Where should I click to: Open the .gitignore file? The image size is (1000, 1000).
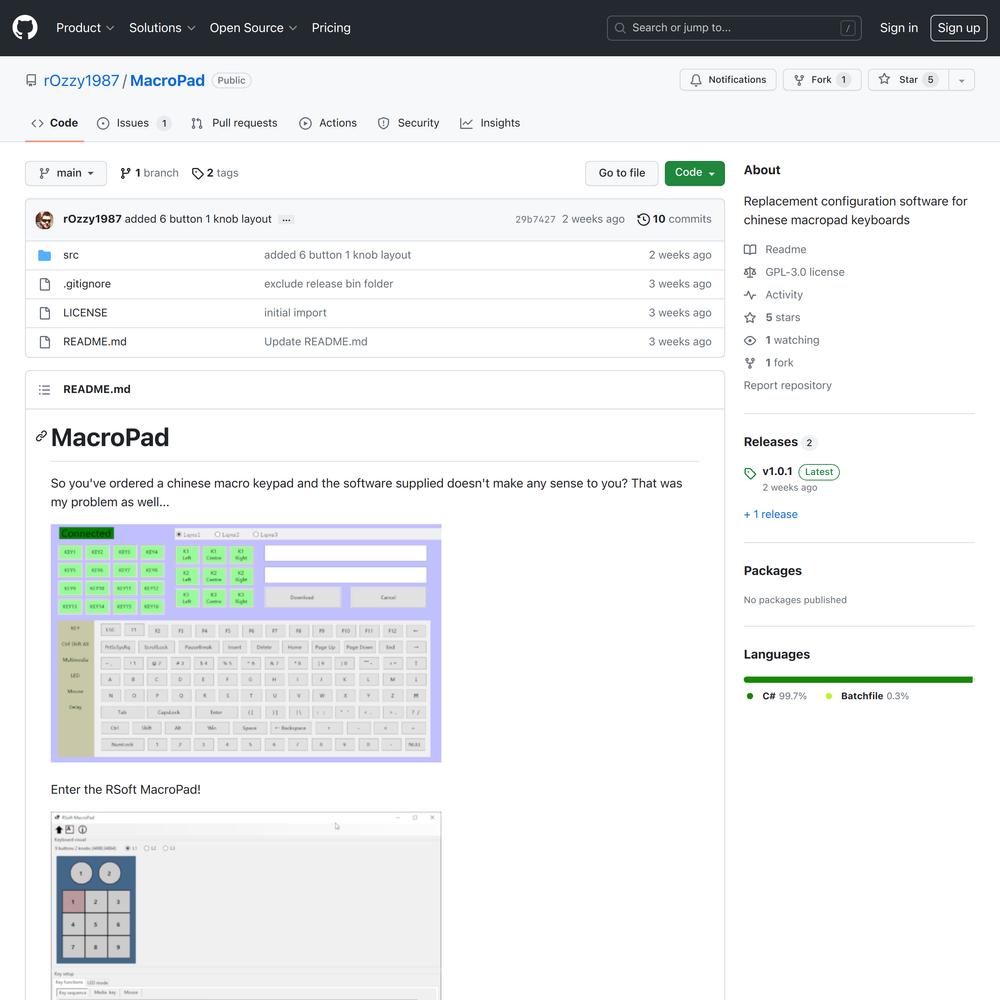pos(87,284)
